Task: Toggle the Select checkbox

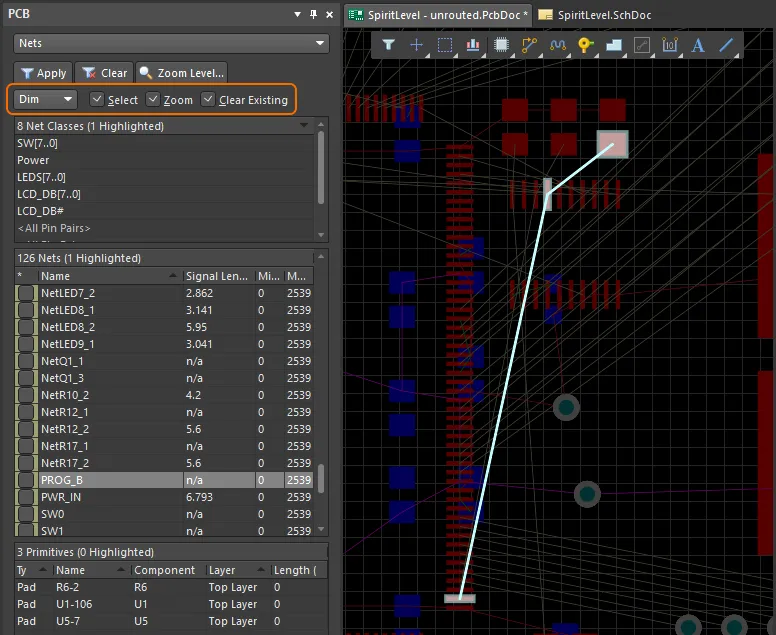Action: click(x=96, y=100)
